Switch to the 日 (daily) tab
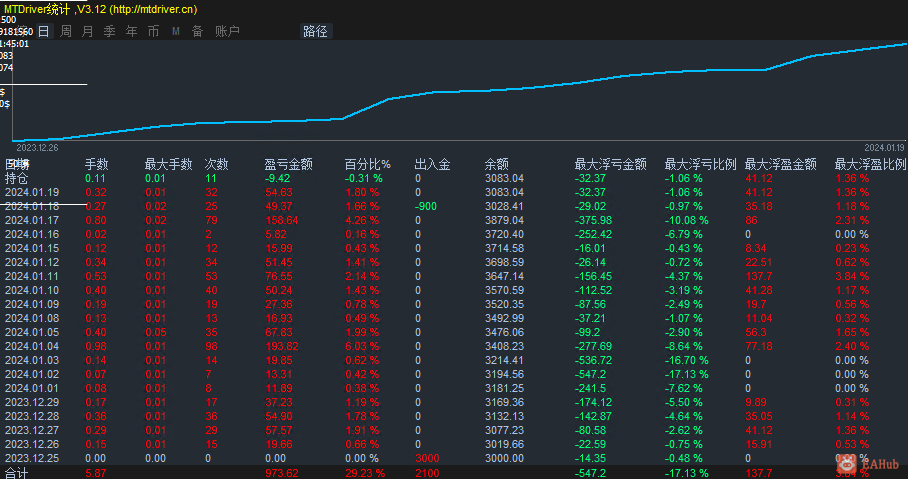908x479 pixels. pos(44,31)
